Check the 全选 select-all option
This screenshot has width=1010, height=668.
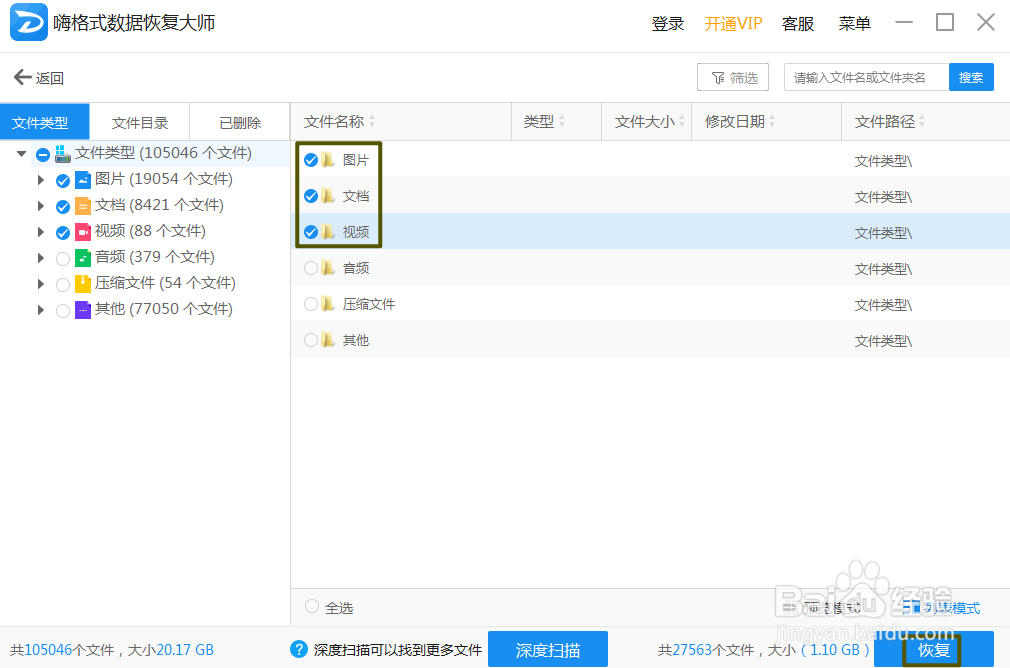coord(311,607)
